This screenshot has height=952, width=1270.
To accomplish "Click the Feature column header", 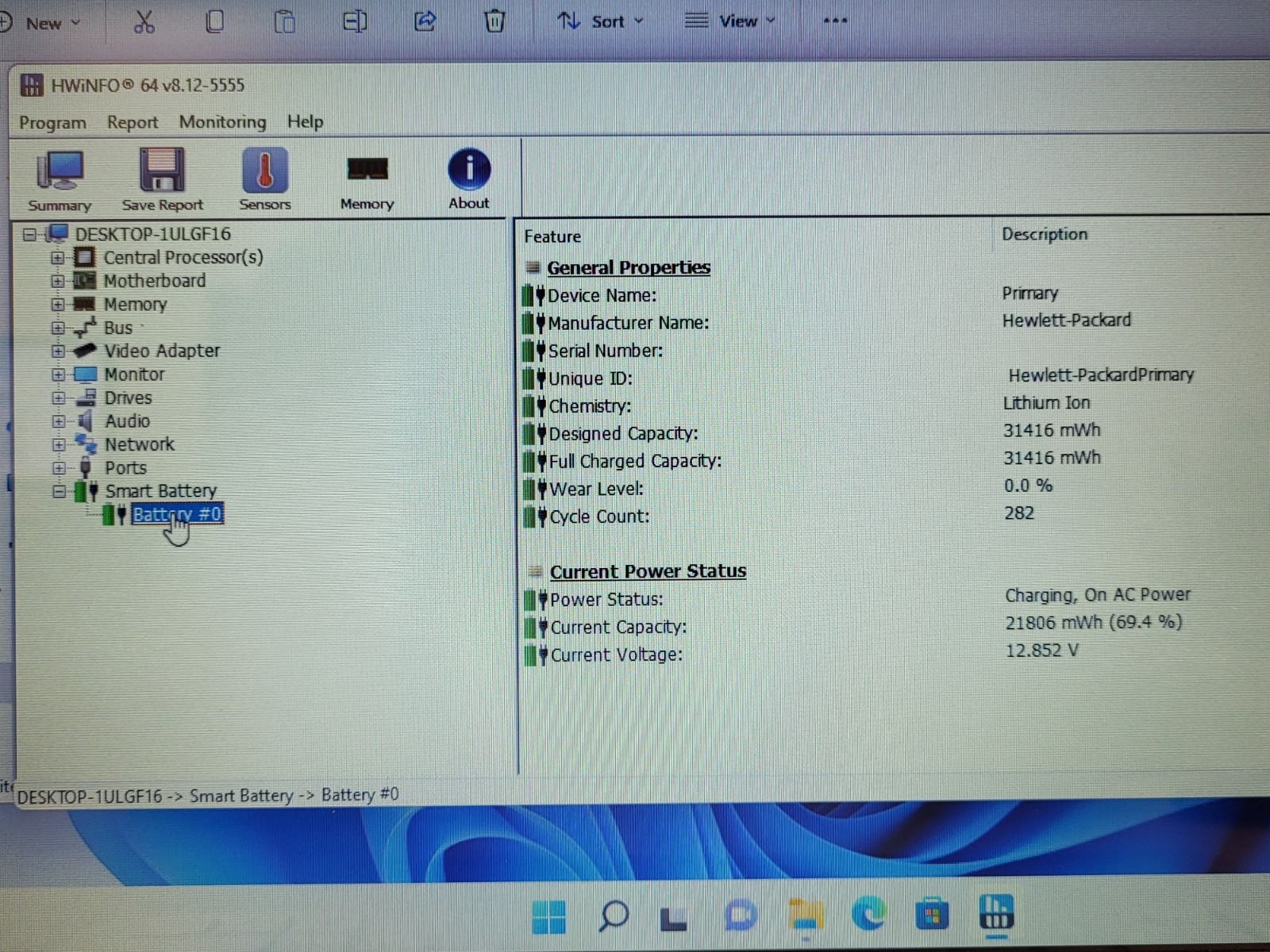I will tap(552, 236).
